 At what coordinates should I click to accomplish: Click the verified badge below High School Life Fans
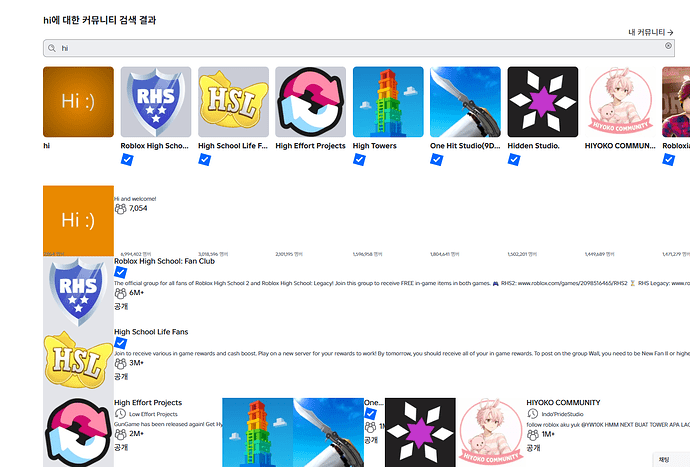click(120, 343)
